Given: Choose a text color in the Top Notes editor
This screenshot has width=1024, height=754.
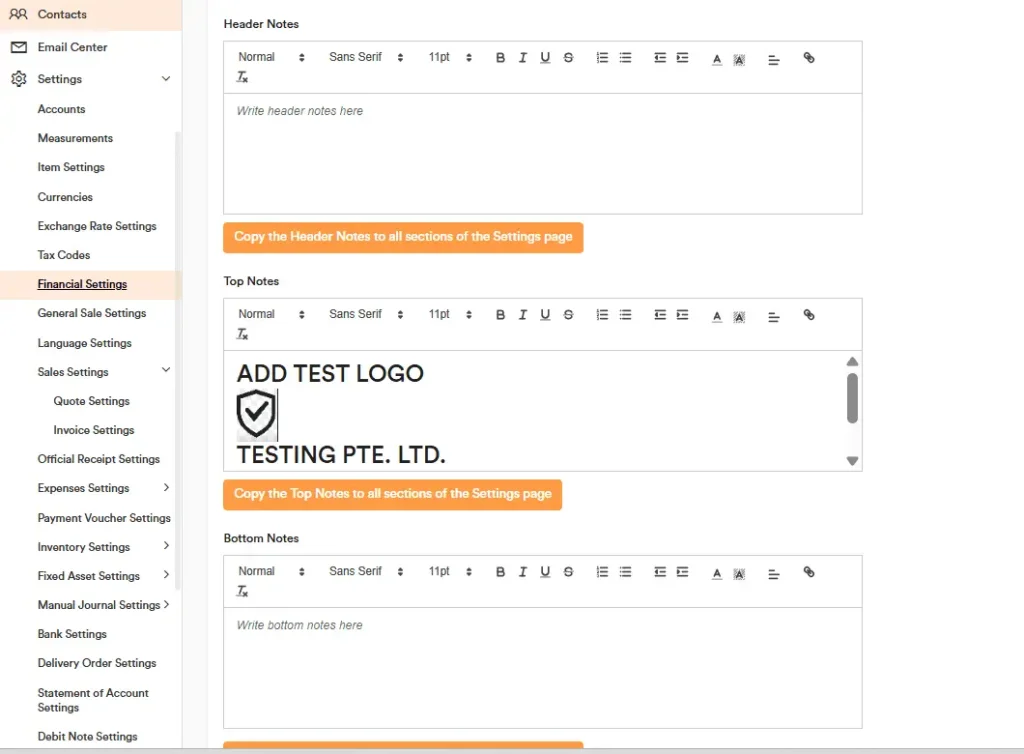Looking at the screenshot, I should 717,314.
